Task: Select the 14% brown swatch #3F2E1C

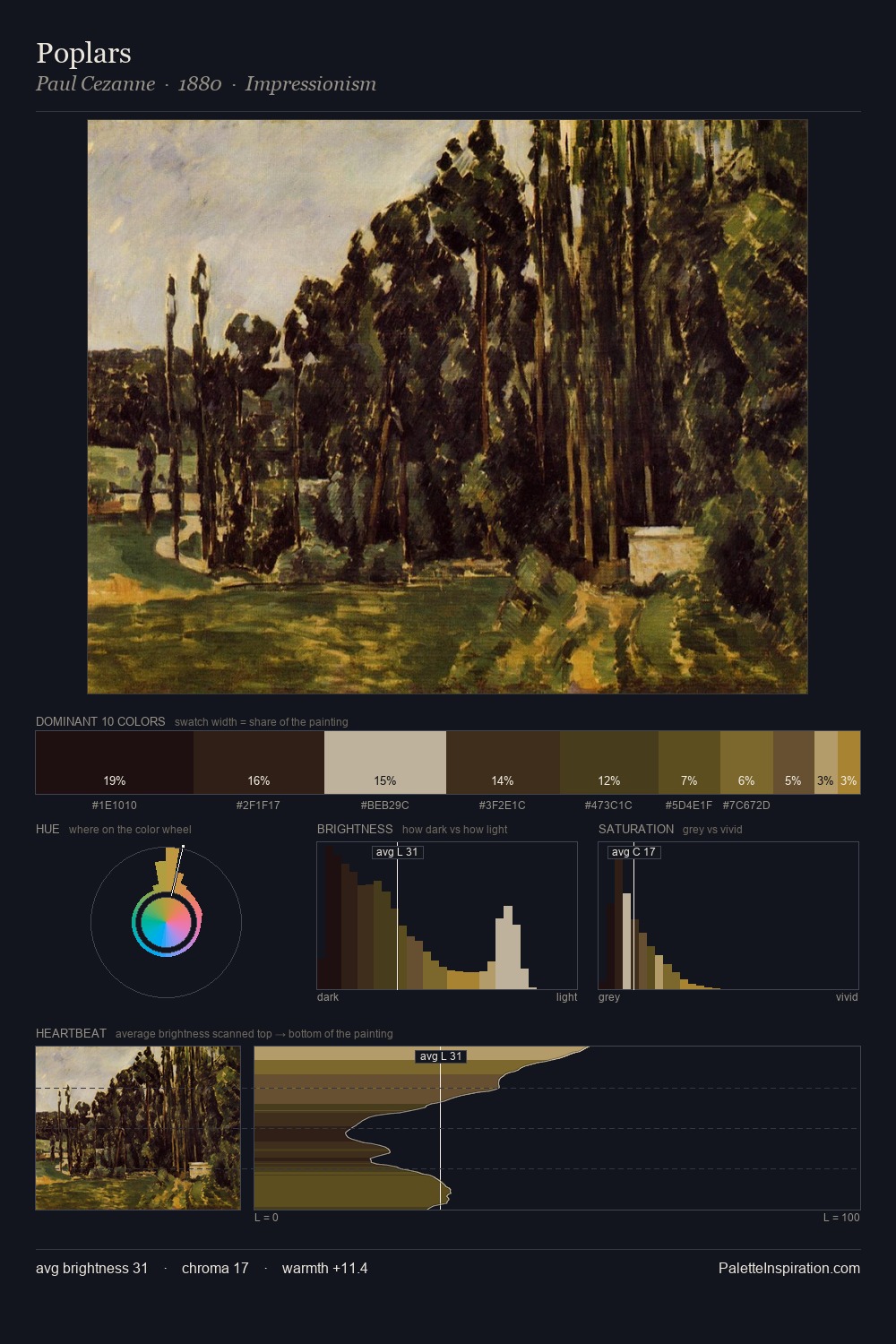Action: [503, 762]
